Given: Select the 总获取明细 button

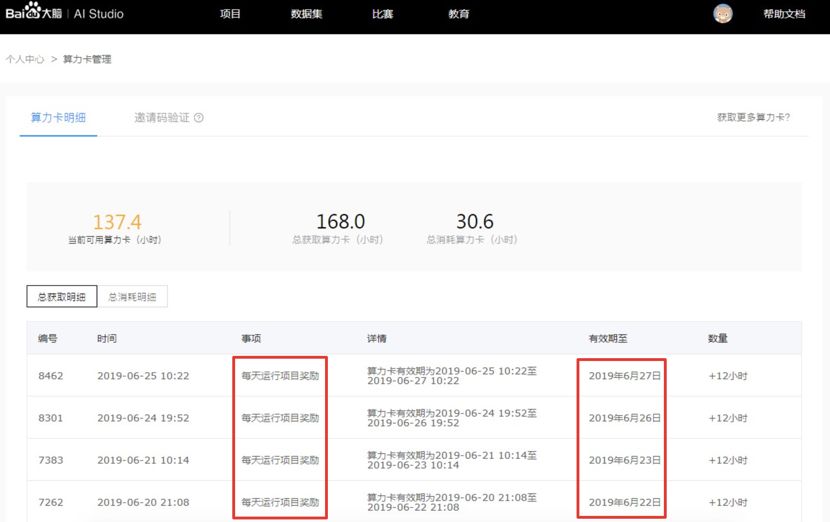Looking at the screenshot, I should pyautogui.click(x=62, y=296).
